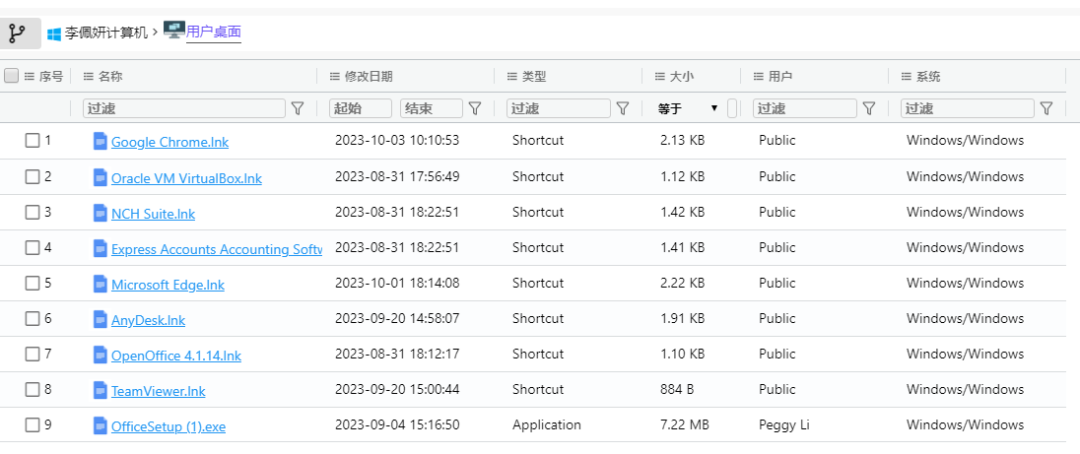Check the box for row 8
The height and width of the screenshot is (454, 1080).
[32, 389]
